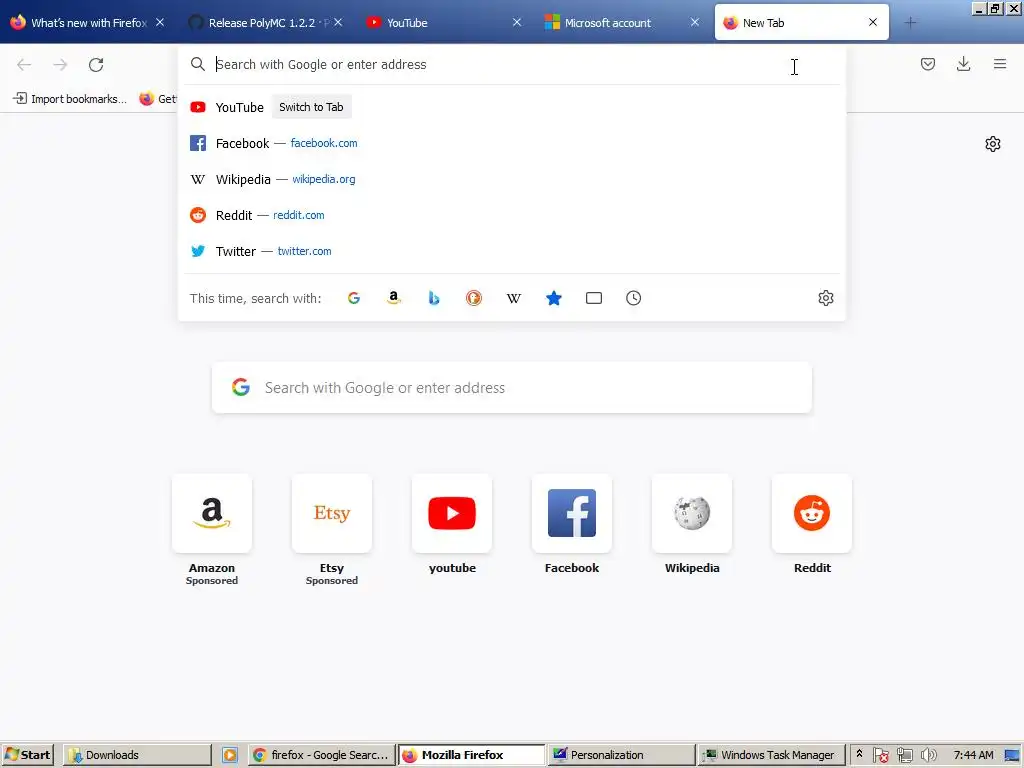This screenshot has height=768, width=1024.
Task: Open the Downloads toolbar icon
Action: (963, 64)
